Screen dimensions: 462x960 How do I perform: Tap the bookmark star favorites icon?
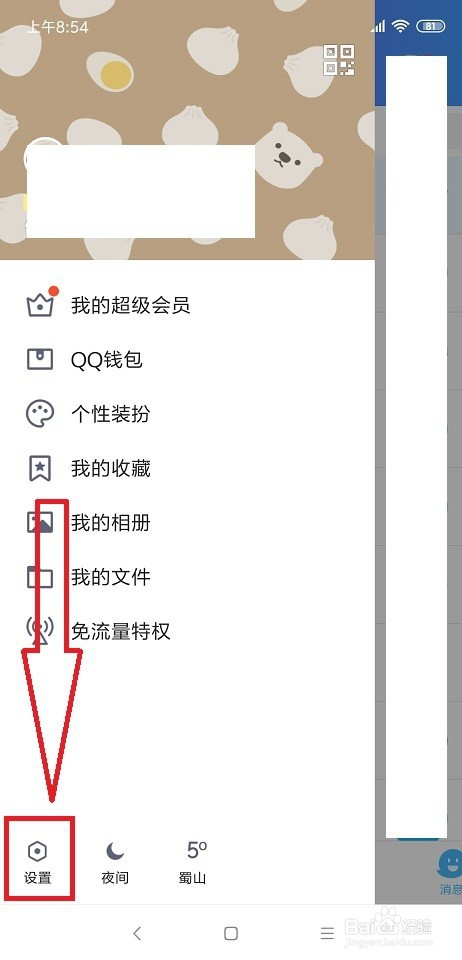click(x=40, y=468)
